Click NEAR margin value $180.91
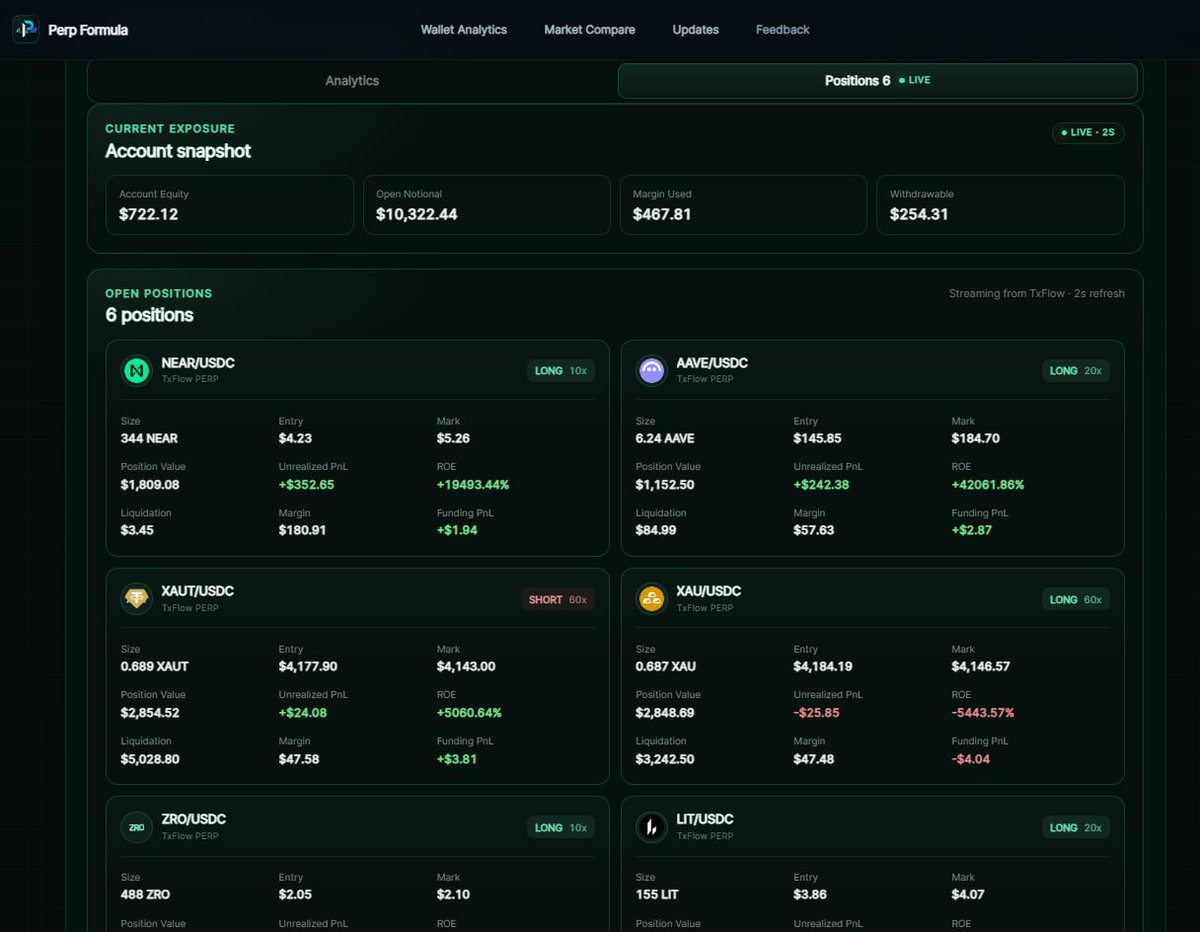 (302, 530)
